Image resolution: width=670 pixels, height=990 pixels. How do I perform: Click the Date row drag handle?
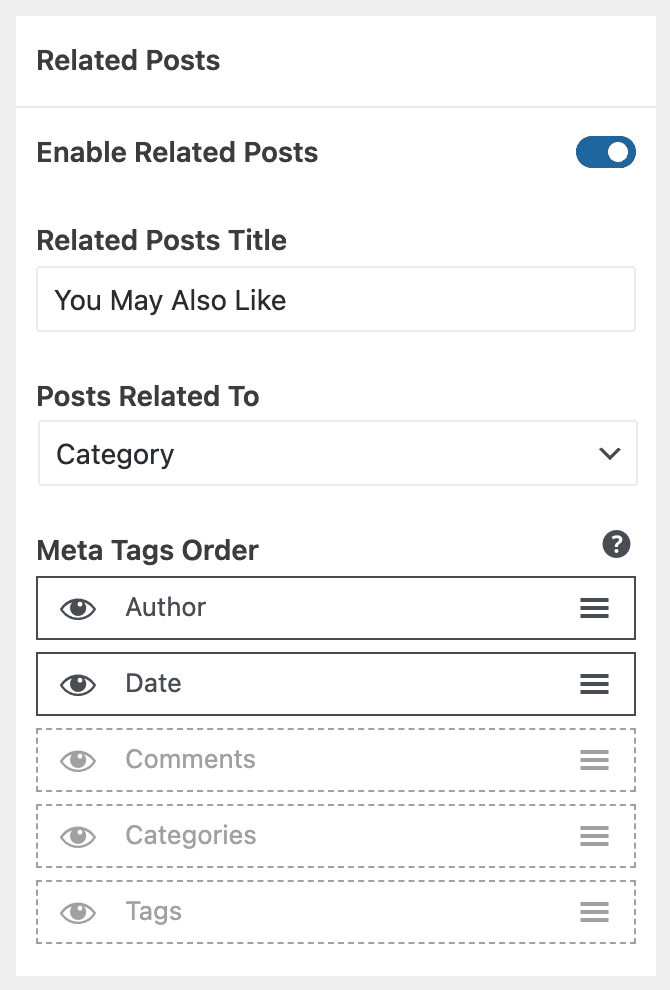coord(594,684)
